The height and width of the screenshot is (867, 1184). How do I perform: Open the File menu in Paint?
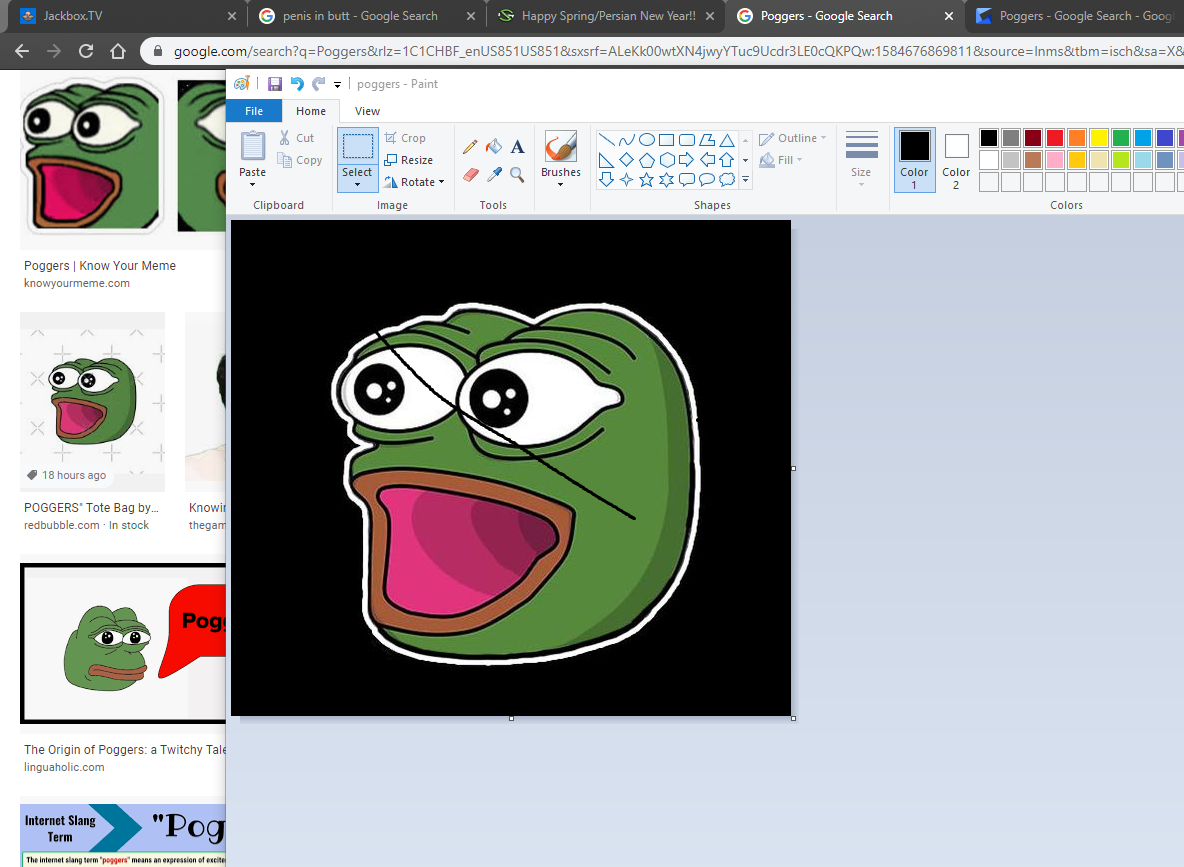tap(254, 111)
